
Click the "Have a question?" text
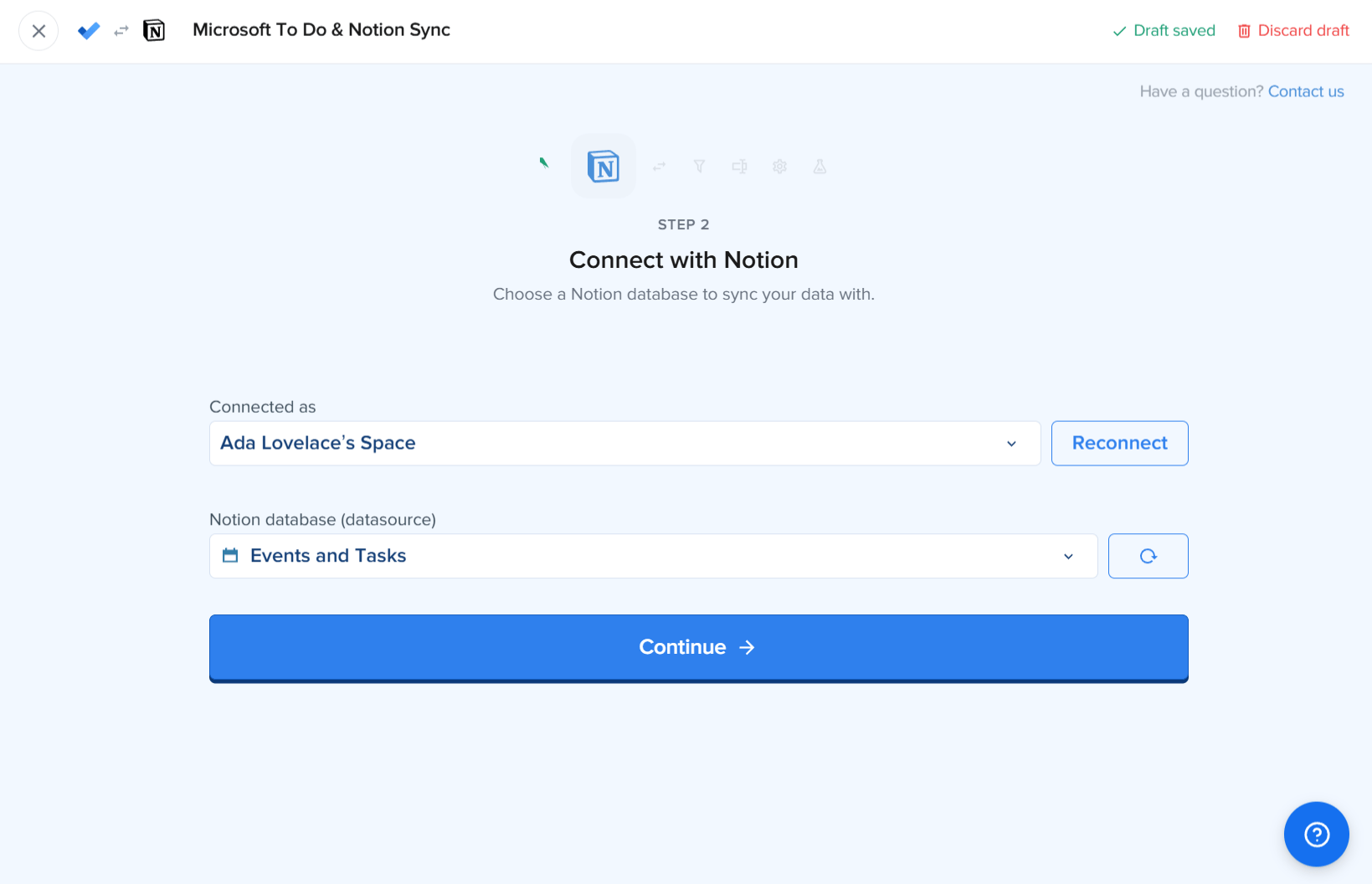(x=1201, y=91)
